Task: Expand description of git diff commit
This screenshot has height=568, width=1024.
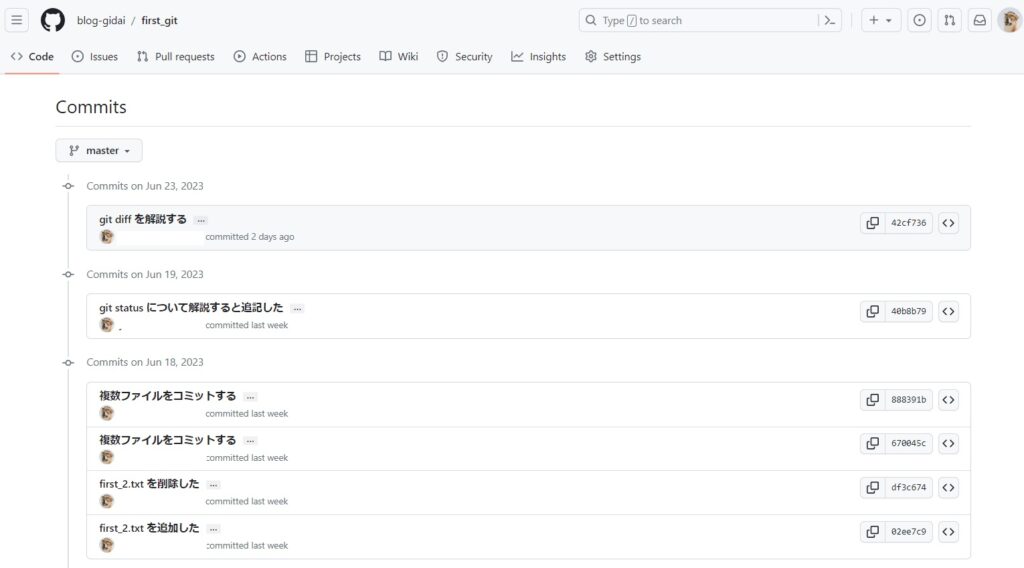Action: click(201, 220)
